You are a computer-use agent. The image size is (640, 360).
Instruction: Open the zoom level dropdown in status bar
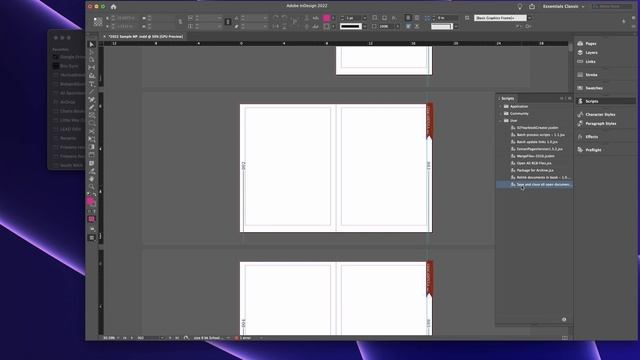118,338
